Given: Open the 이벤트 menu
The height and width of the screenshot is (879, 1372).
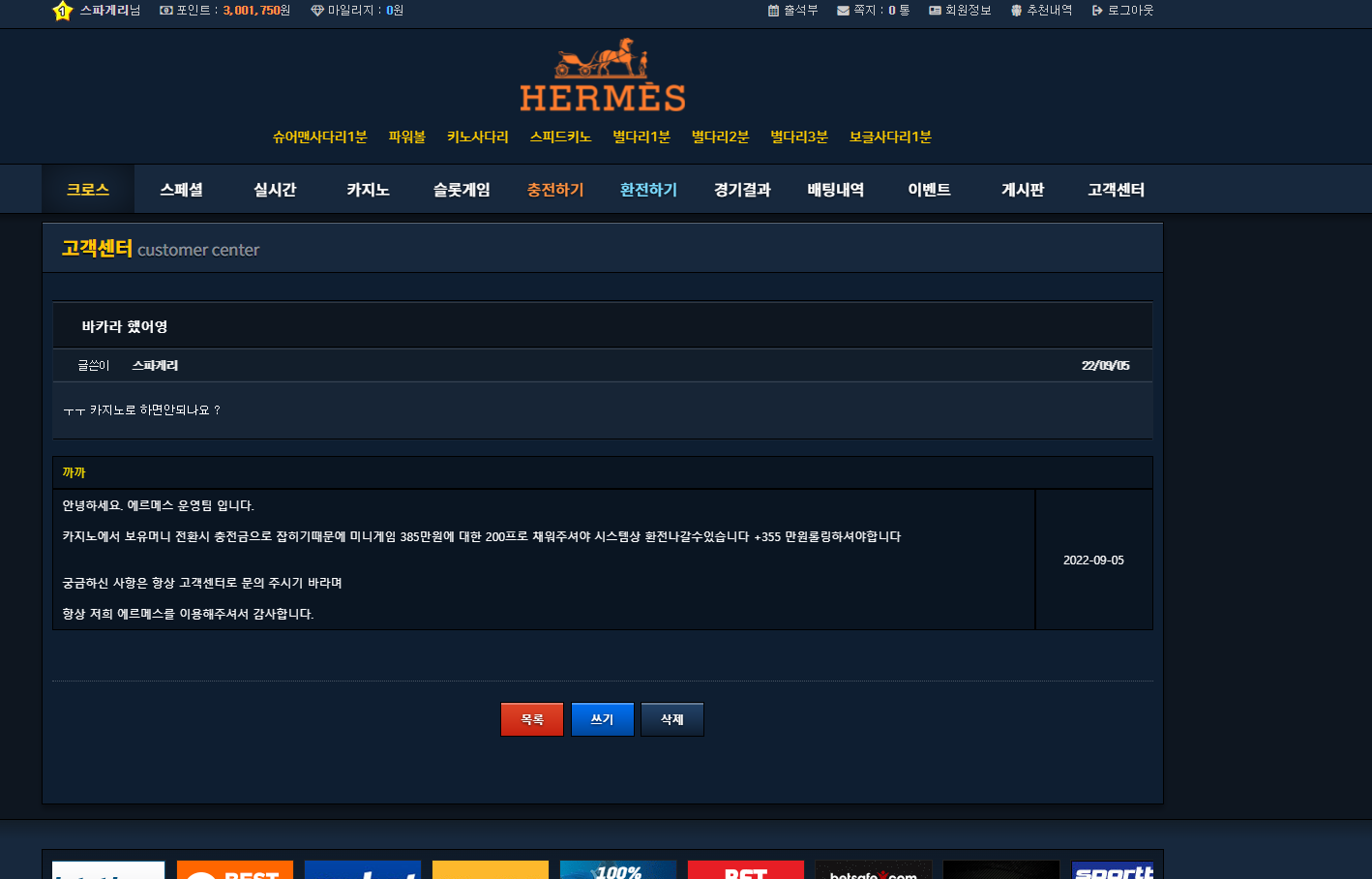Looking at the screenshot, I should click(x=929, y=190).
